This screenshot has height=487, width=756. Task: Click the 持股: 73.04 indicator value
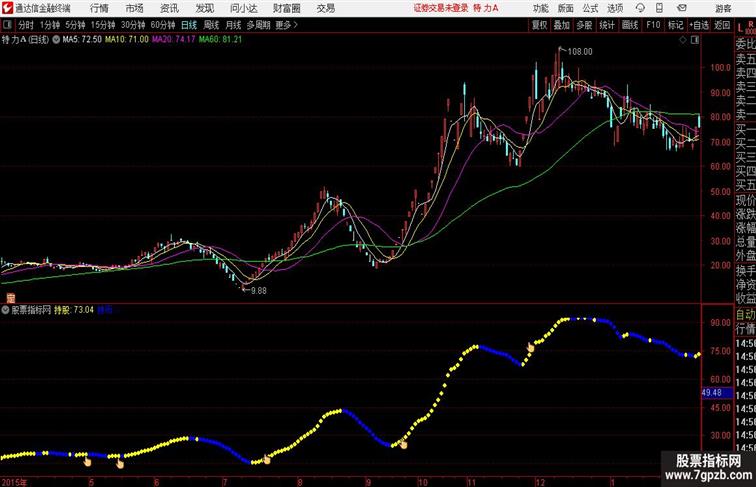point(74,310)
